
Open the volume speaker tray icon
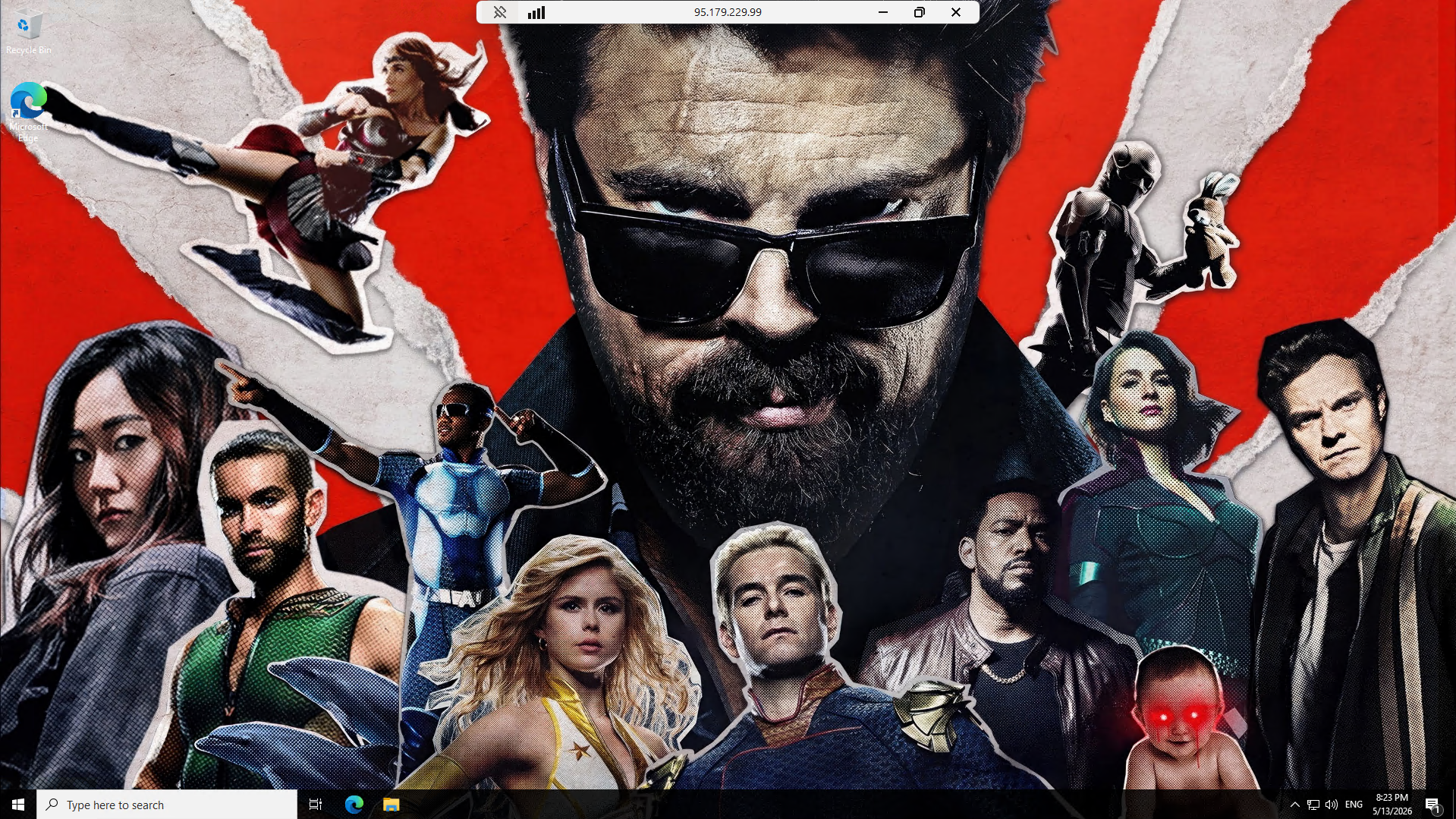[x=1332, y=805]
